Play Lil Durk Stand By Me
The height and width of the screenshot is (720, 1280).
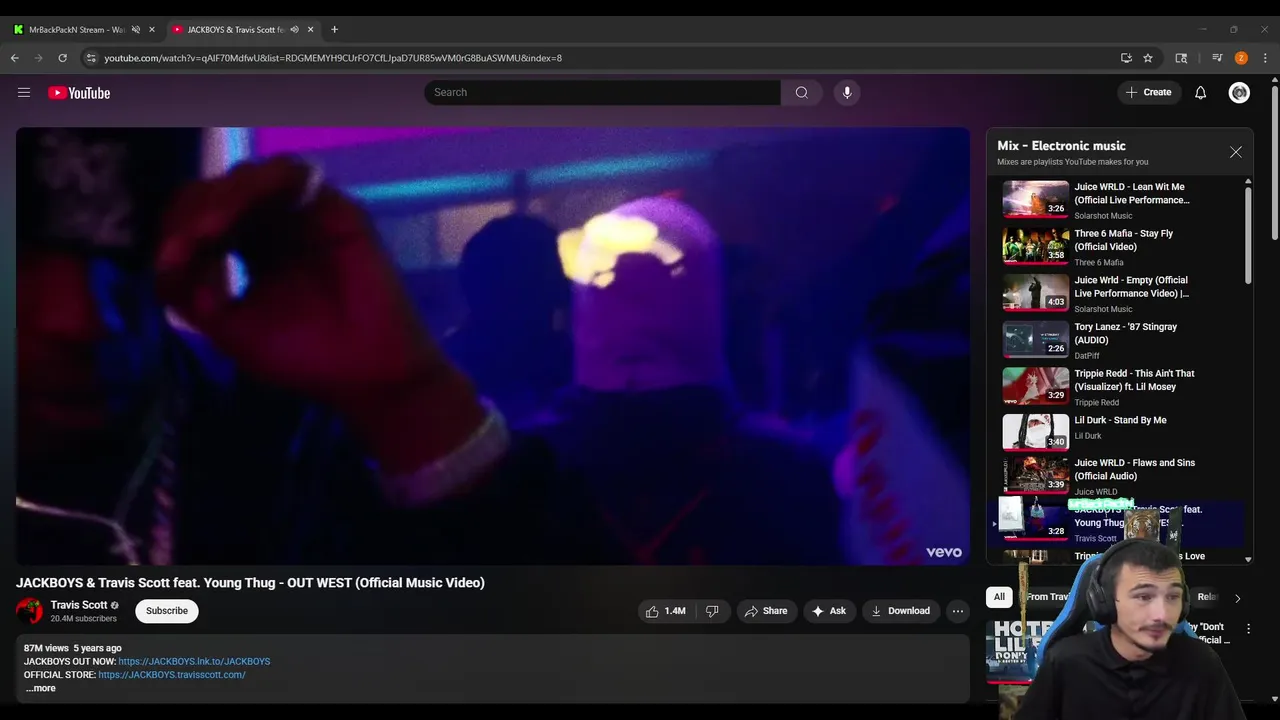click(x=1119, y=432)
